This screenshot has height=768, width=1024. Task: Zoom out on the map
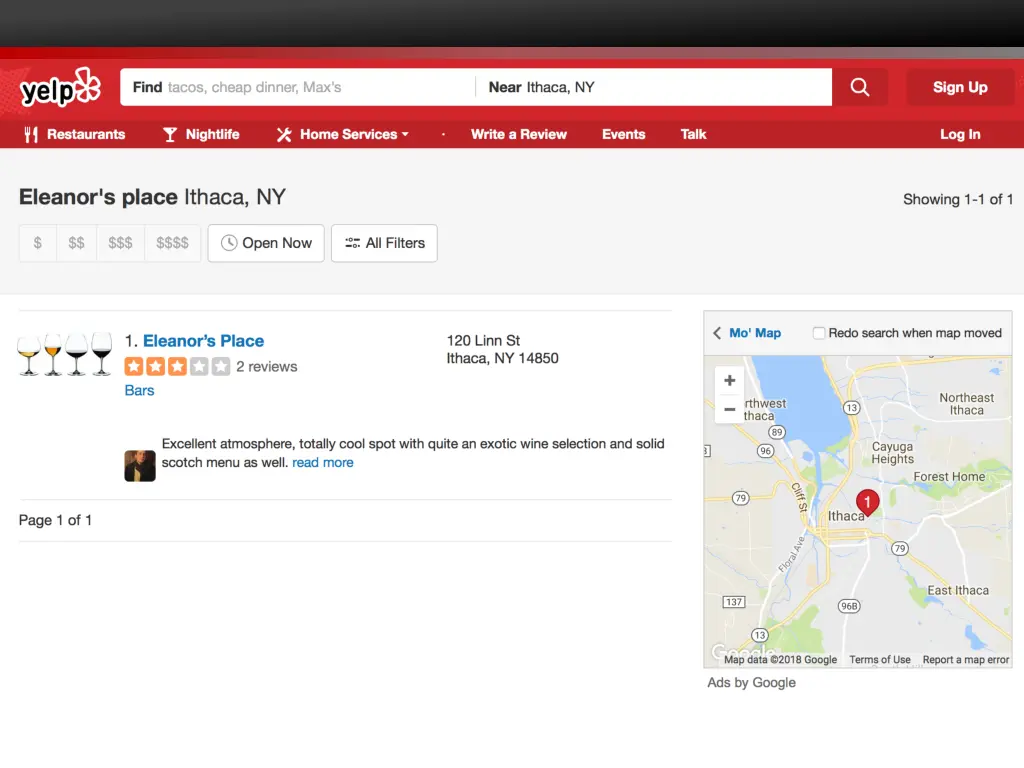tap(729, 409)
